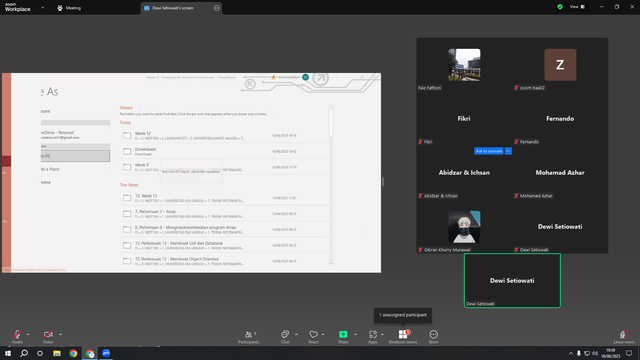Open Cortana circle icon on taskbar
This screenshot has width=640, height=360.
(40, 353)
